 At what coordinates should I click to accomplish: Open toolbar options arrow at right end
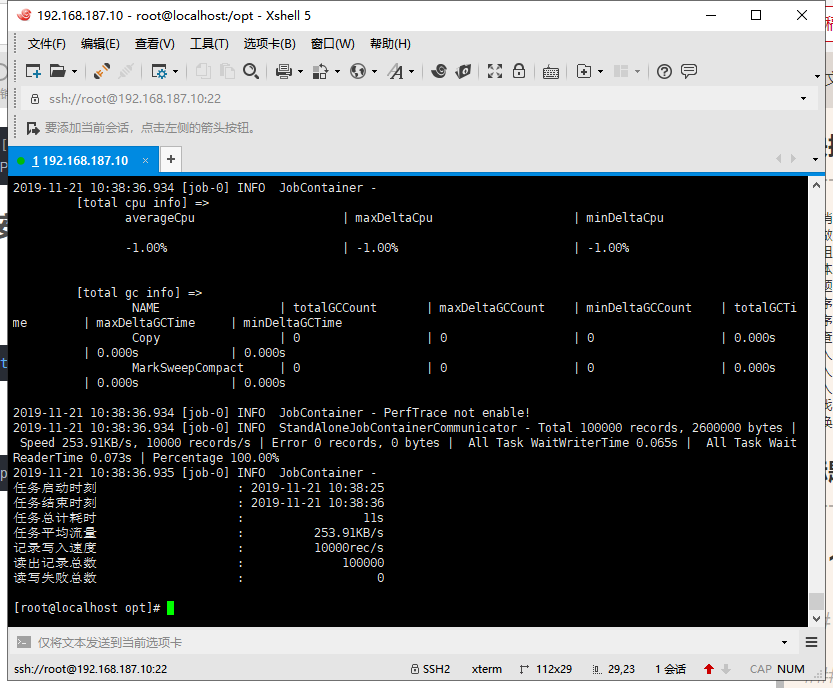pos(817,77)
